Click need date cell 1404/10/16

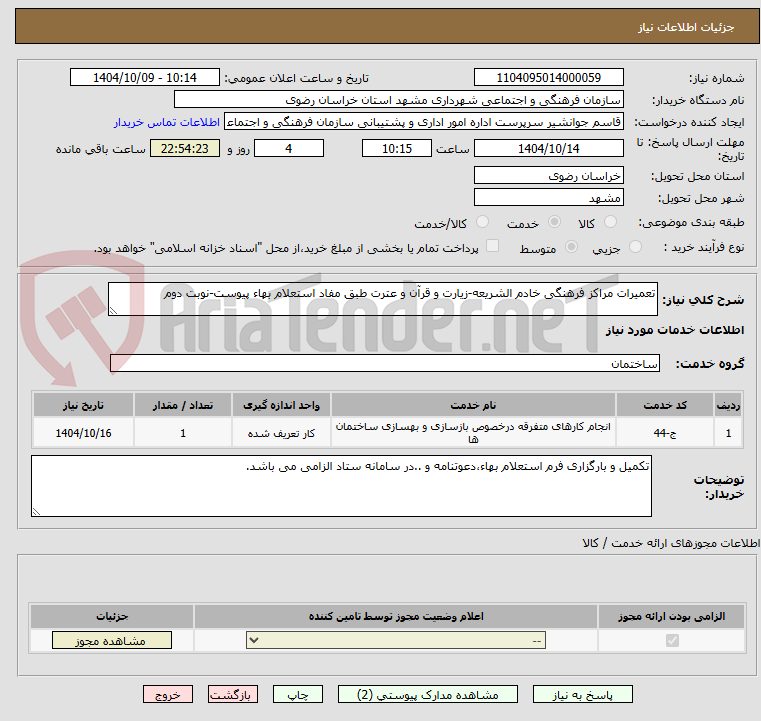click(x=83, y=432)
